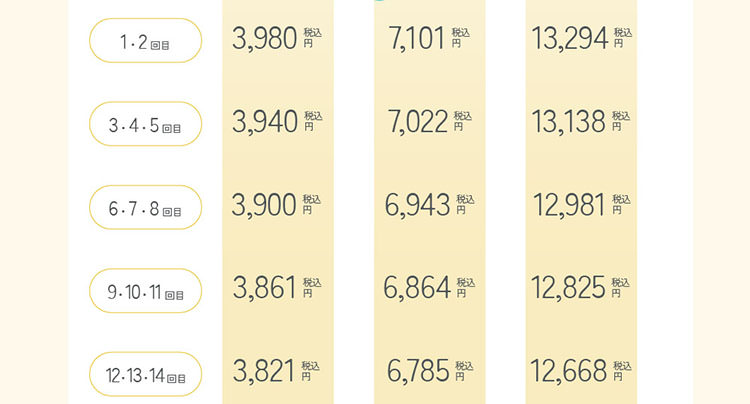
Task: Click the 6,864 yen price
Action: pos(418,288)
